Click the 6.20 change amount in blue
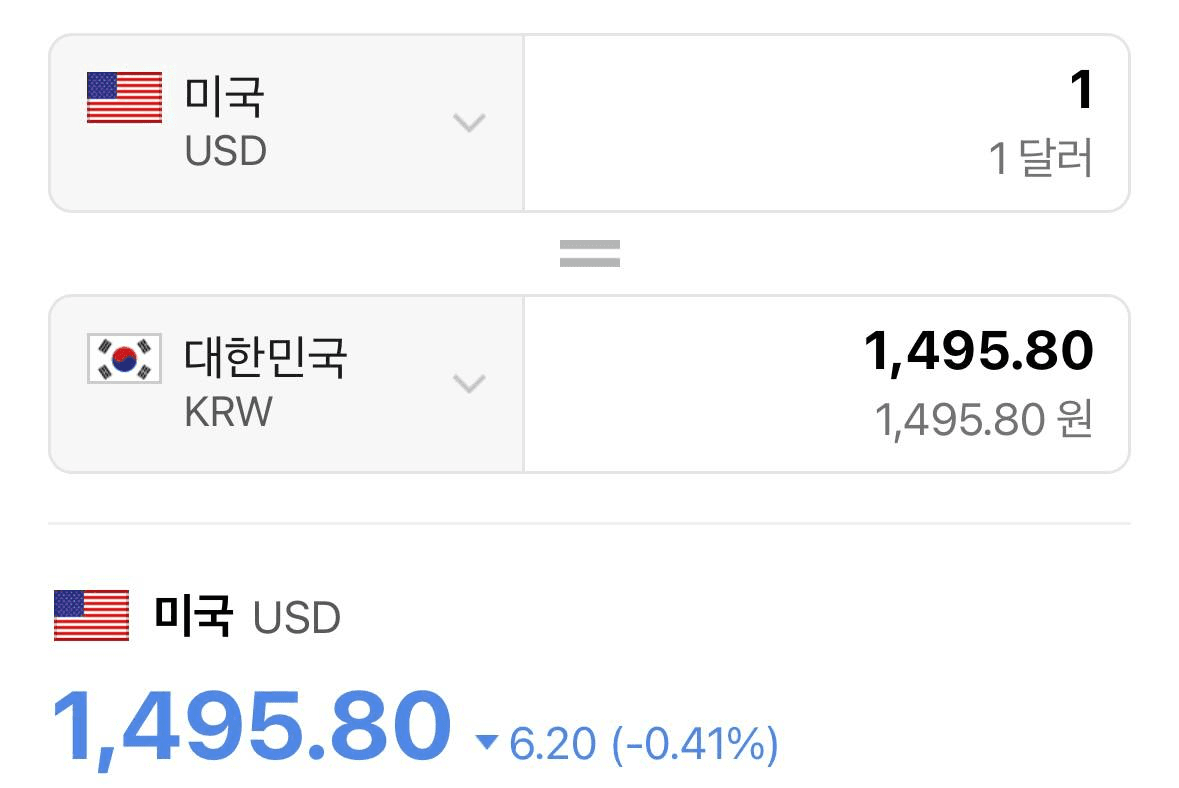Viewport: 1179px width, 788px height. tap(553, 744)
